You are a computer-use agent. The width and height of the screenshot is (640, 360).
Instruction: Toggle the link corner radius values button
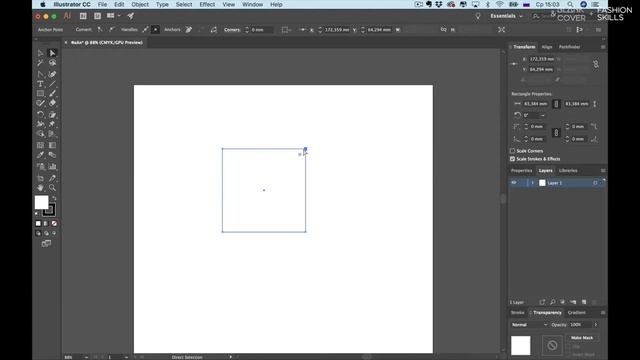coord(556,133)
